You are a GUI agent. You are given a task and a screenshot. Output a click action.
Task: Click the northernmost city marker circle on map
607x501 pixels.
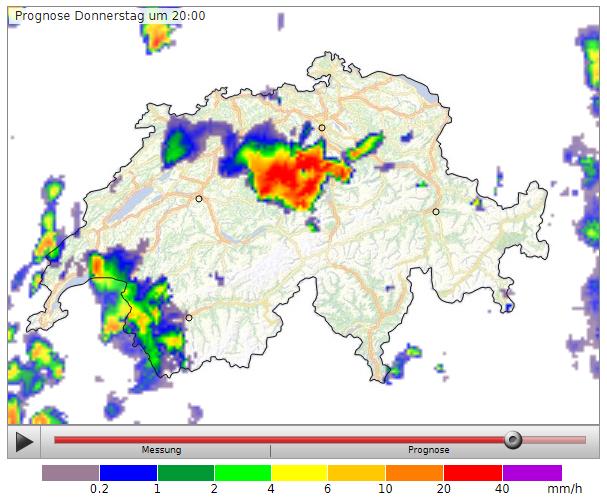[322, 128]
